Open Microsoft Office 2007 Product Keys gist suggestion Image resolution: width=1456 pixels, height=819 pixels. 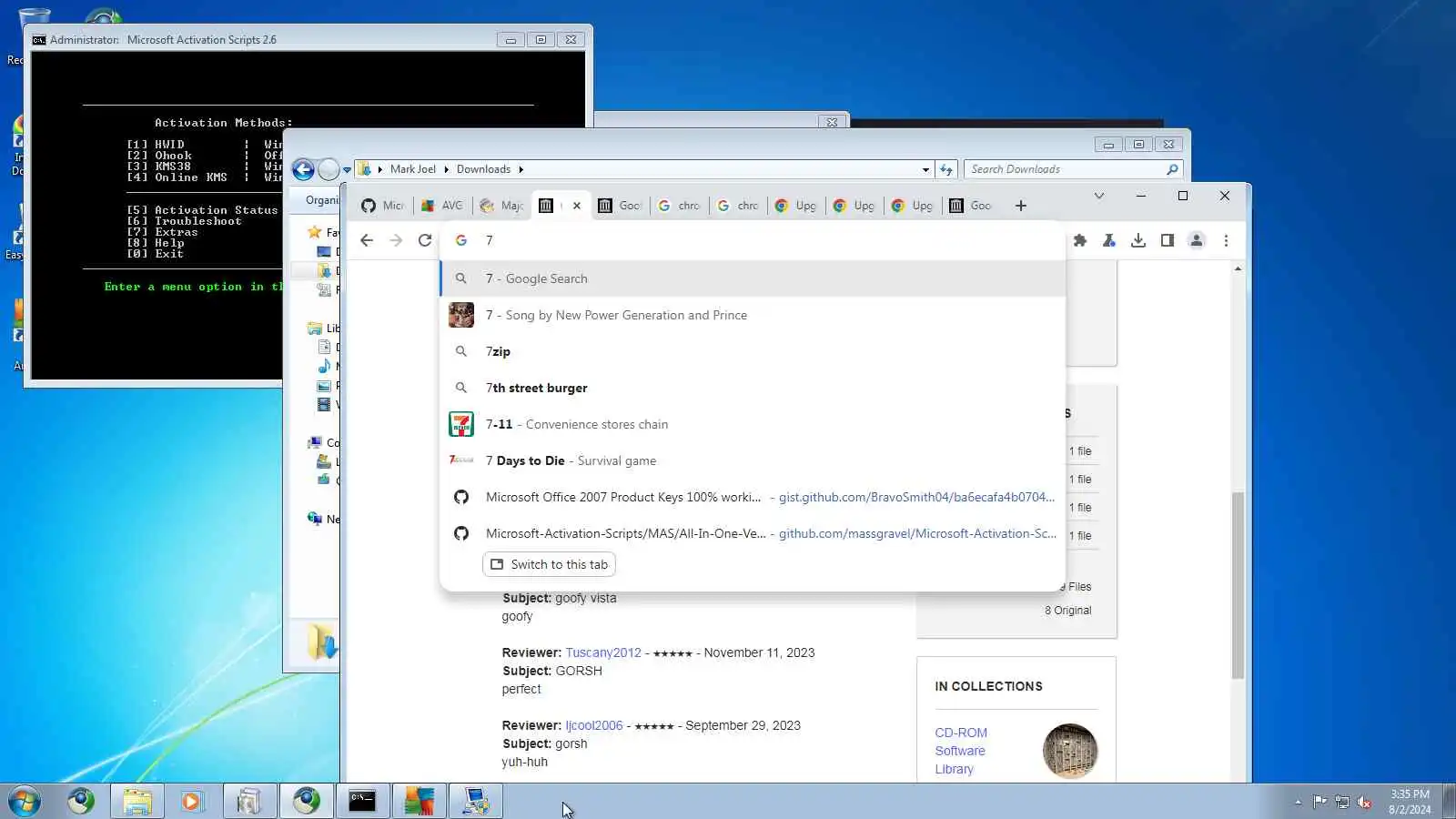(x=753, y=497)
